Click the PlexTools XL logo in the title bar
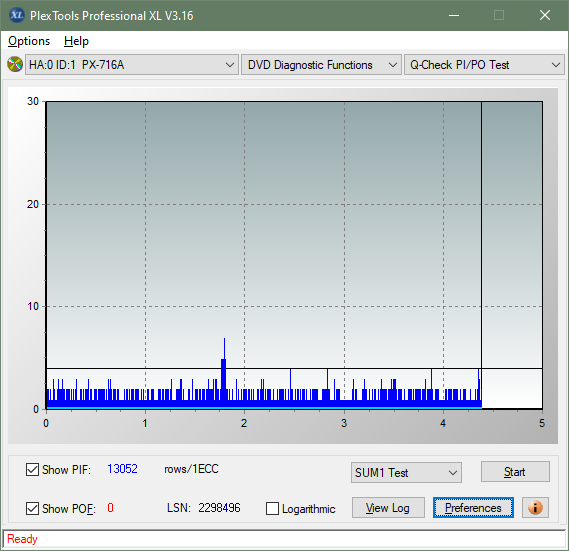569x551 pixels. pyautogui.click(x=16, y=15)
